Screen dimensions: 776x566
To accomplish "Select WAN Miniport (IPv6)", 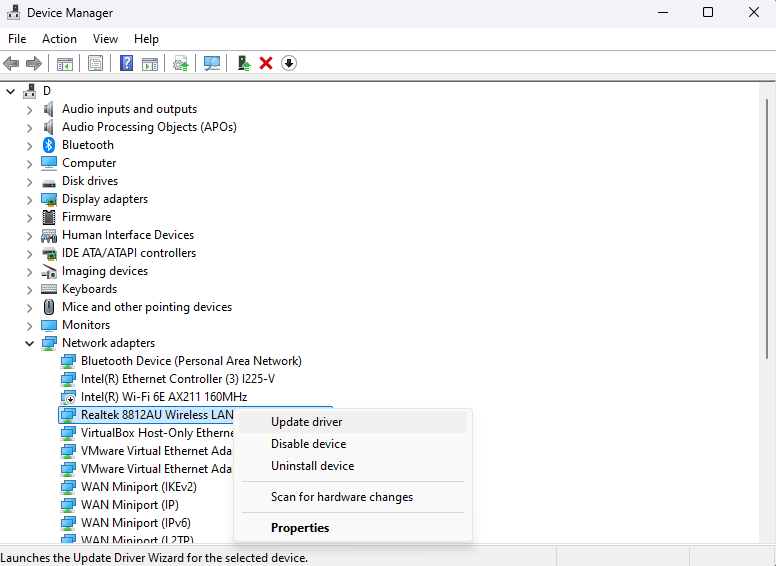I will pyautogui.click(x=136, y=523).
